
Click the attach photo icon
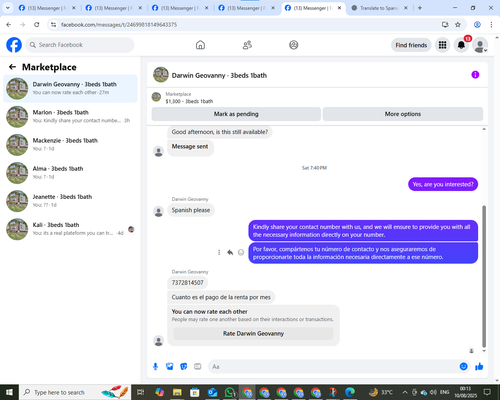pos(170,367)
